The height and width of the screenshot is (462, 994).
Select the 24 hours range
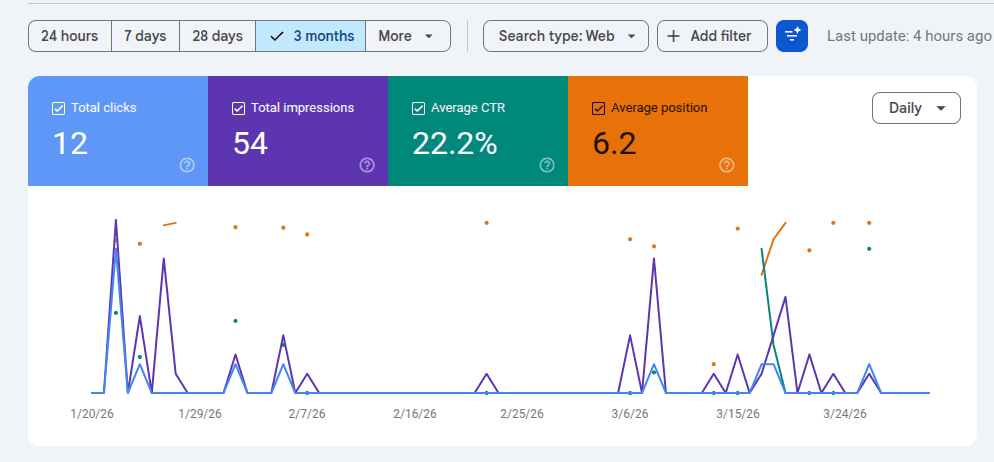70,36
